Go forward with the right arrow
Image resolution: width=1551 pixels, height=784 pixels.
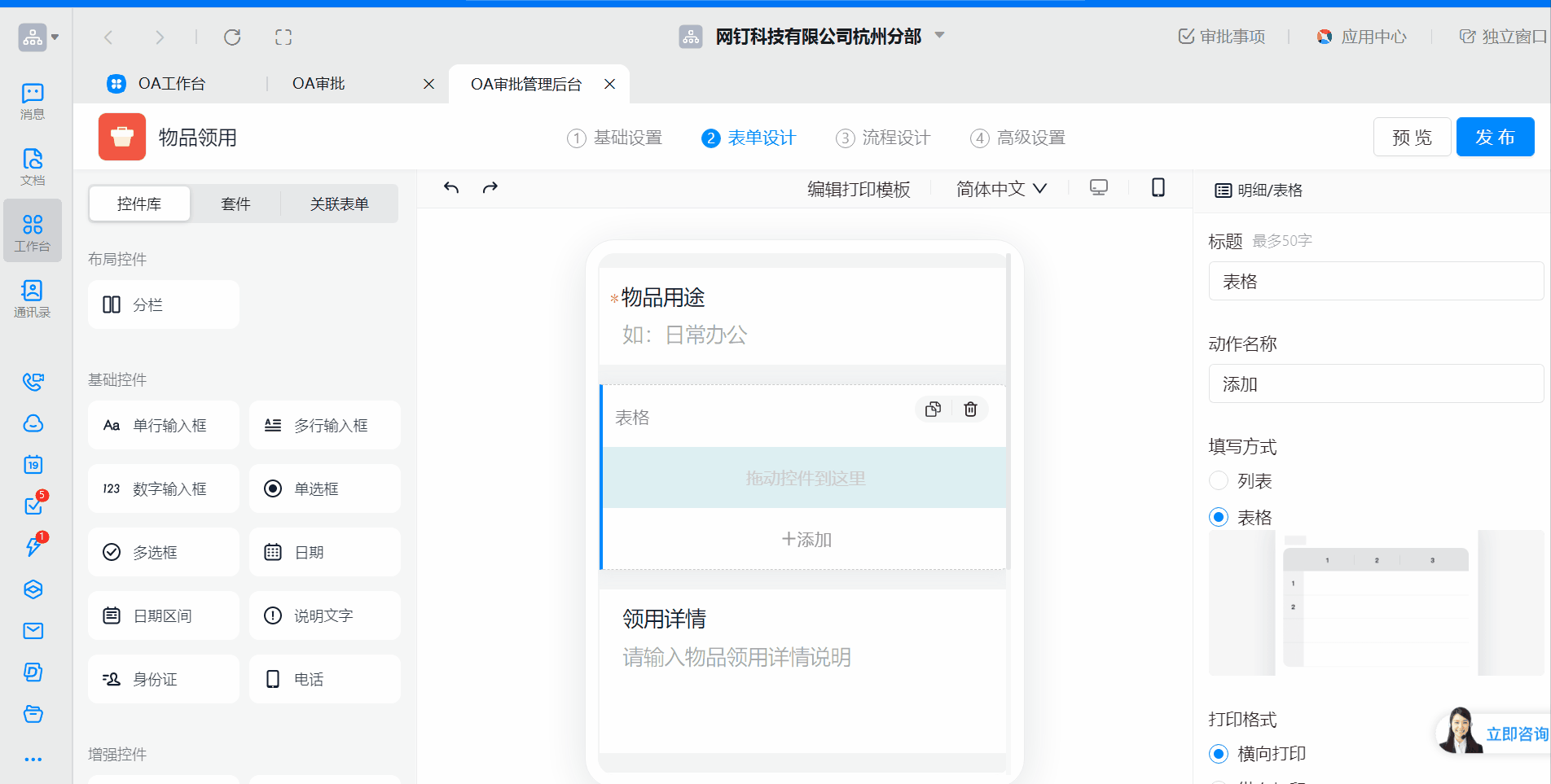point(160,37)
